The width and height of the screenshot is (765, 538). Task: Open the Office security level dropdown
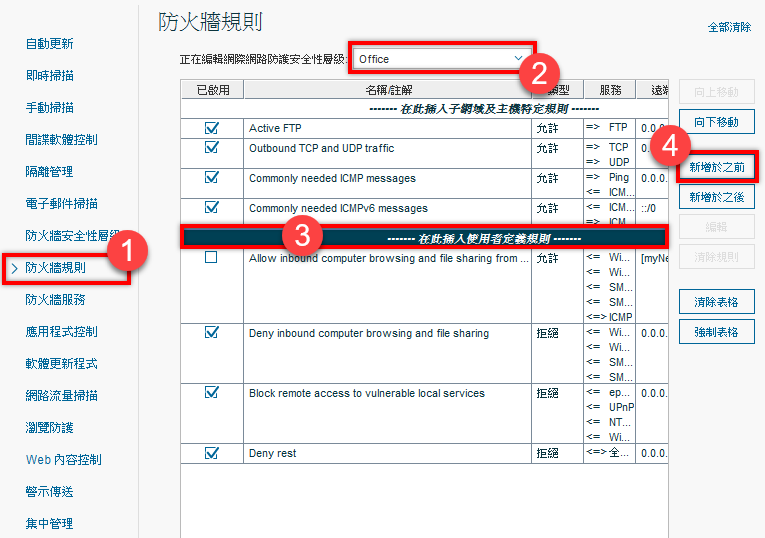click(442, 59)
